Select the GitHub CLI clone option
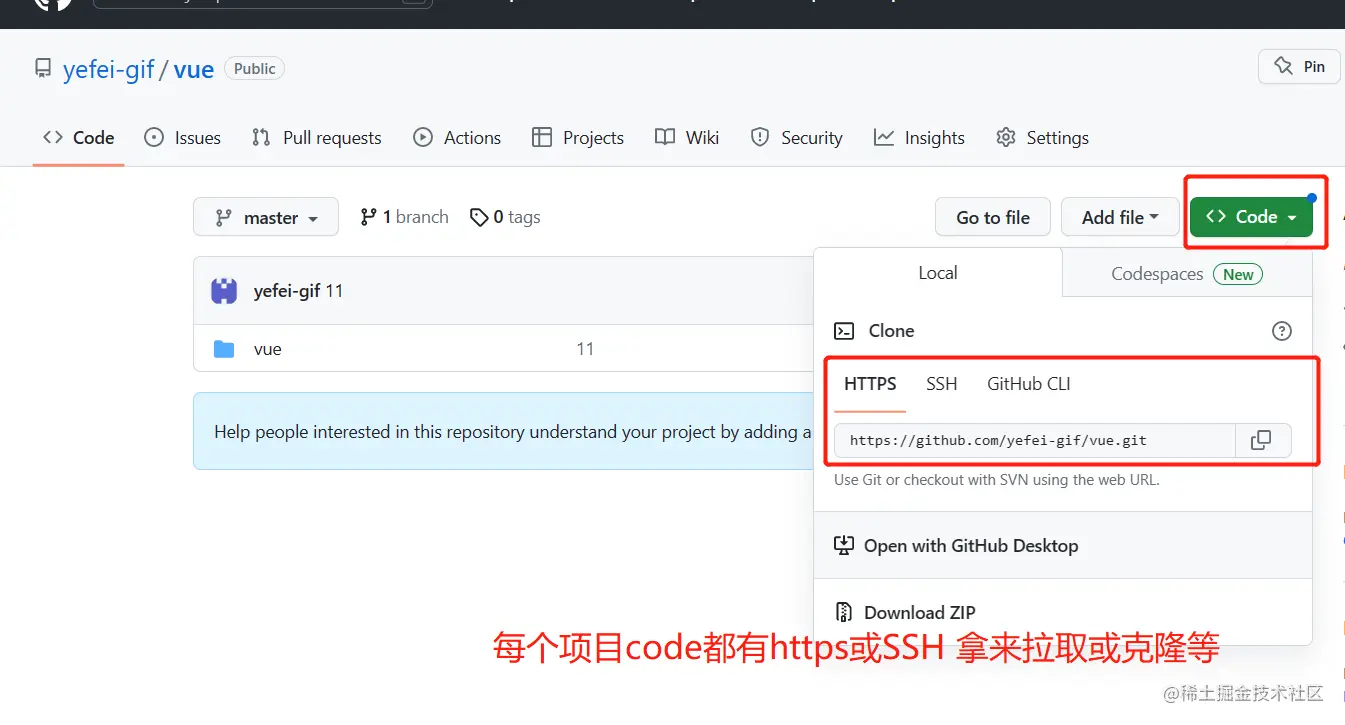 (1029, 384)
